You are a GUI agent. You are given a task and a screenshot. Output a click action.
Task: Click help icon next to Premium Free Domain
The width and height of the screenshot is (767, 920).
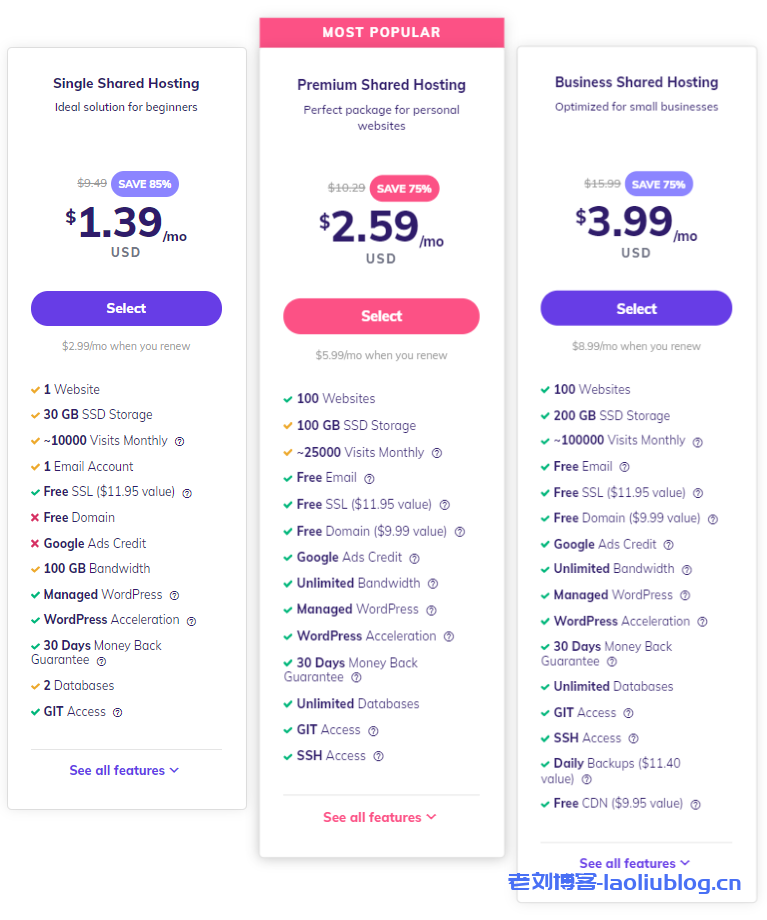tap(460, 532)
